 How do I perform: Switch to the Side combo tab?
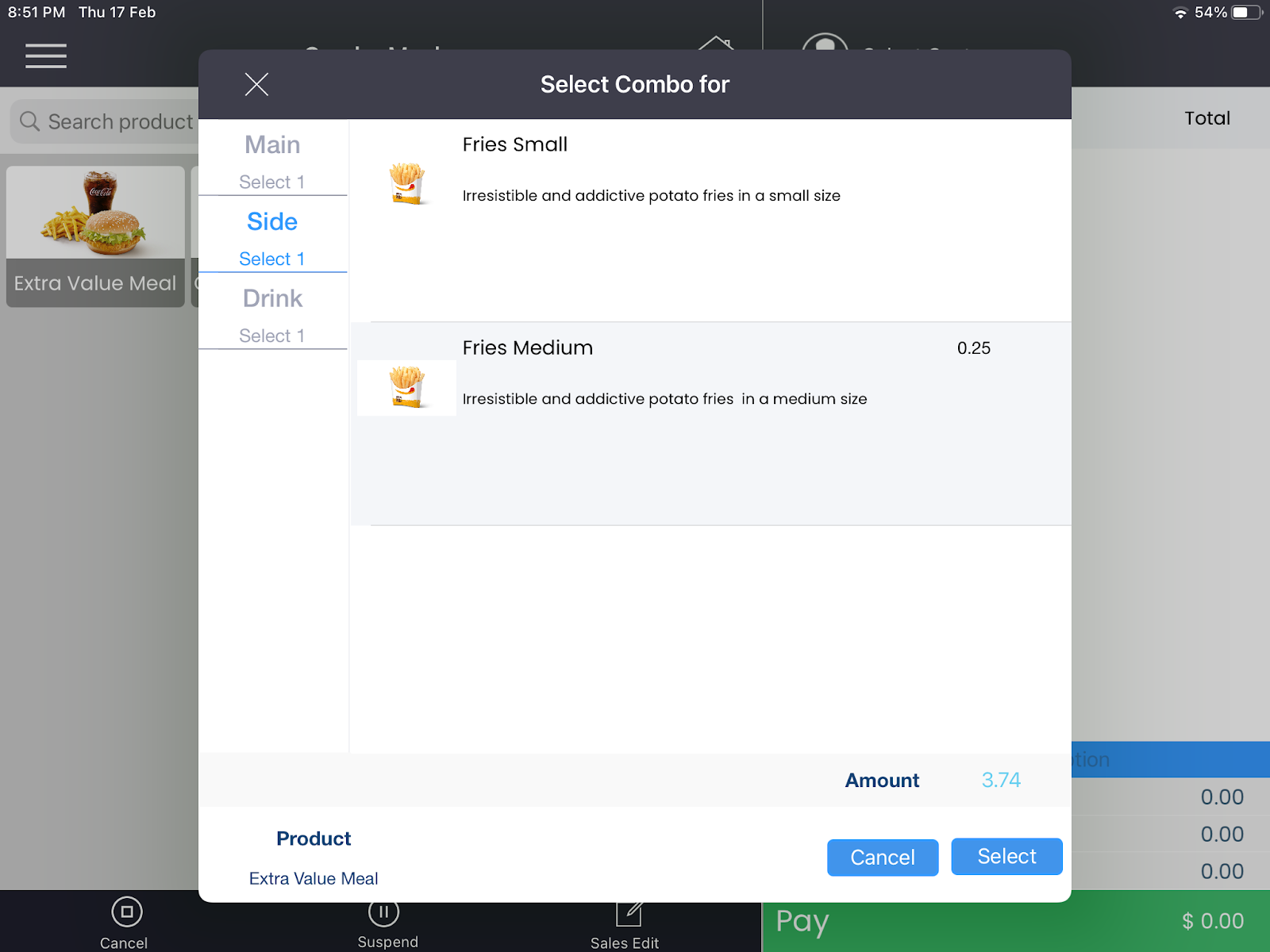272,235
